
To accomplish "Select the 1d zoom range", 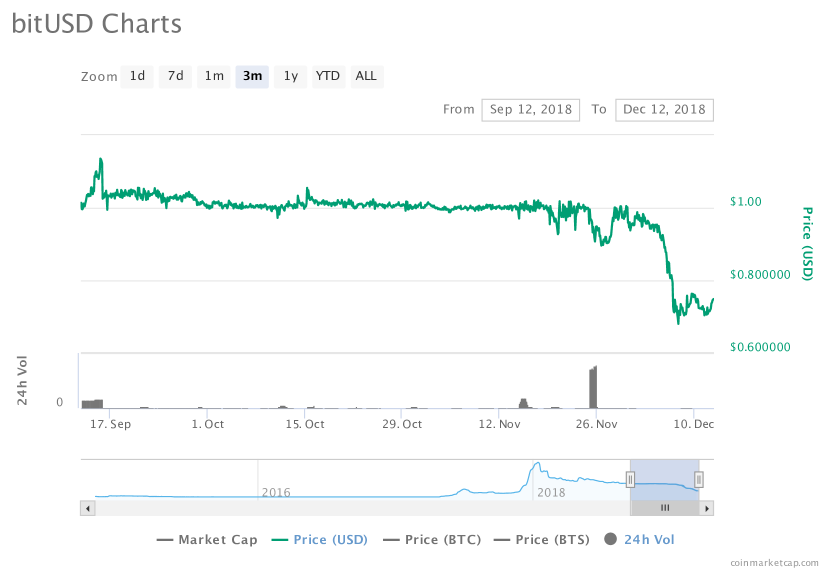I will 137,76.
